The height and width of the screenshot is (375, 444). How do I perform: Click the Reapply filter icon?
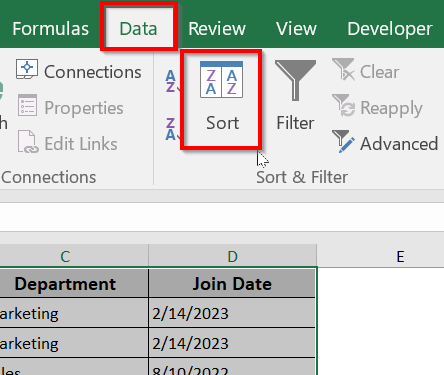343,105
